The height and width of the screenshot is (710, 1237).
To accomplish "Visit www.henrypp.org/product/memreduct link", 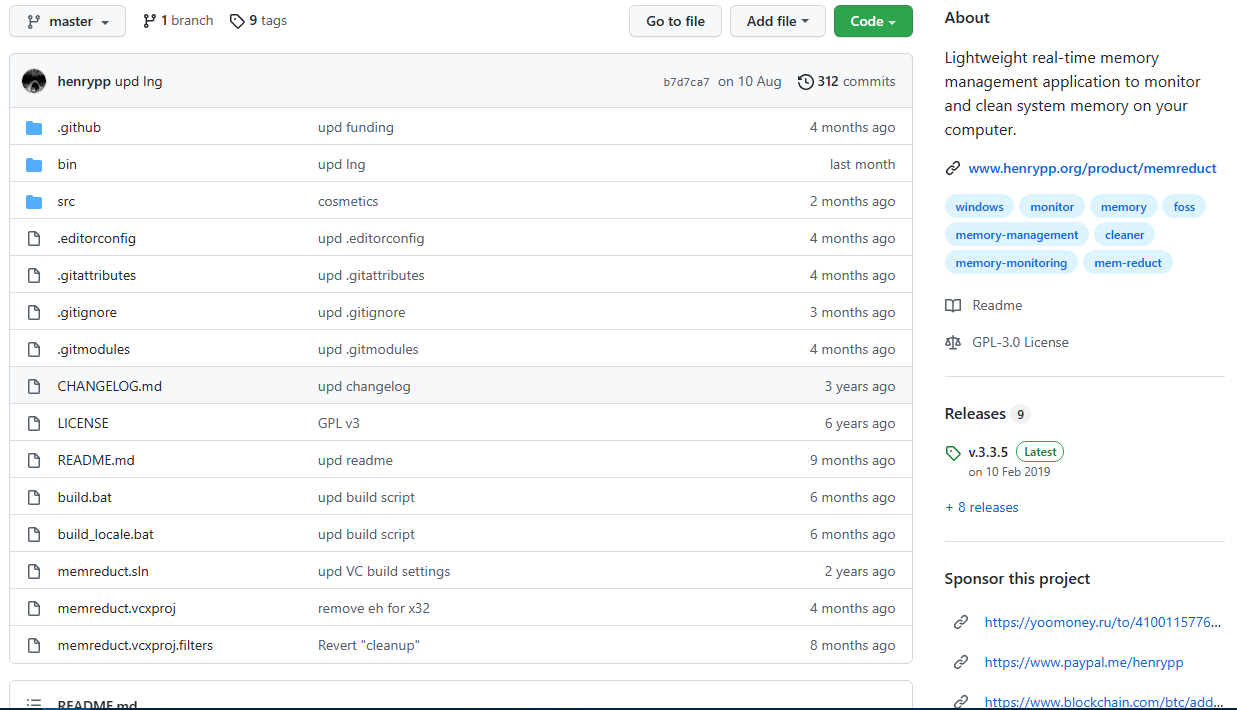I will pyautogui.click(x=1092, y=168).
